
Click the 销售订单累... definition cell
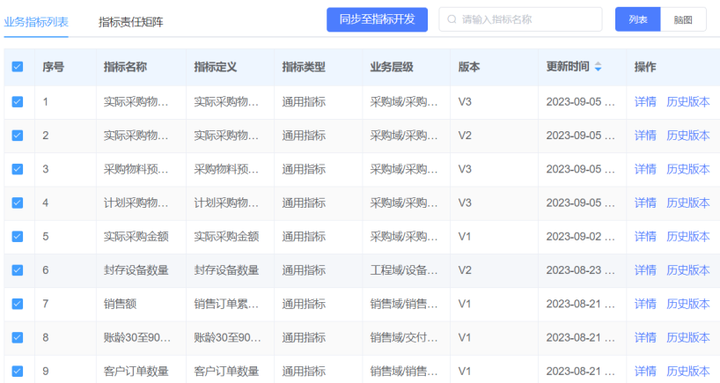point(226,304)
